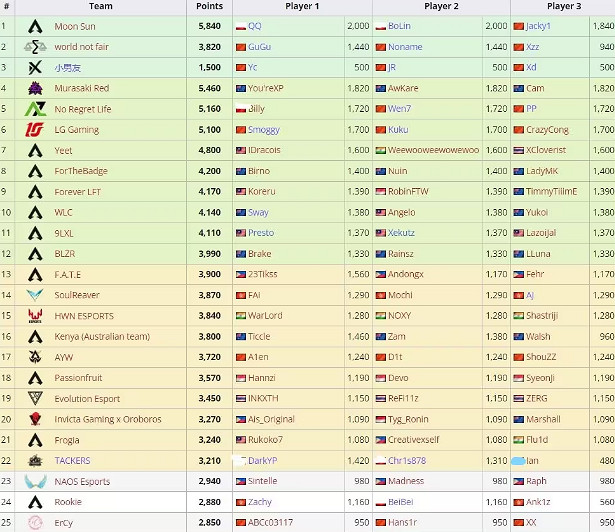615x532 pixels.
Task: Click the world not fair team logo
Action: coord(35,47)
